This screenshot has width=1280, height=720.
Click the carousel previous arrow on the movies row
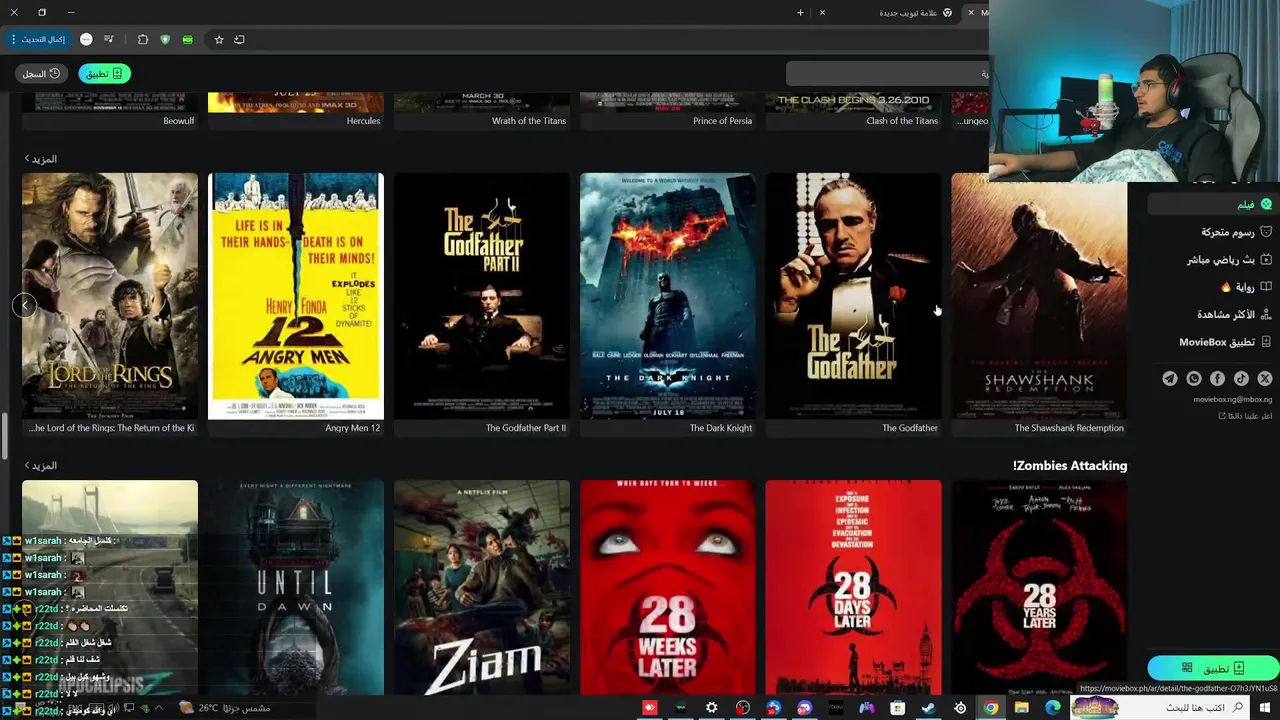(x=25, y=305)
